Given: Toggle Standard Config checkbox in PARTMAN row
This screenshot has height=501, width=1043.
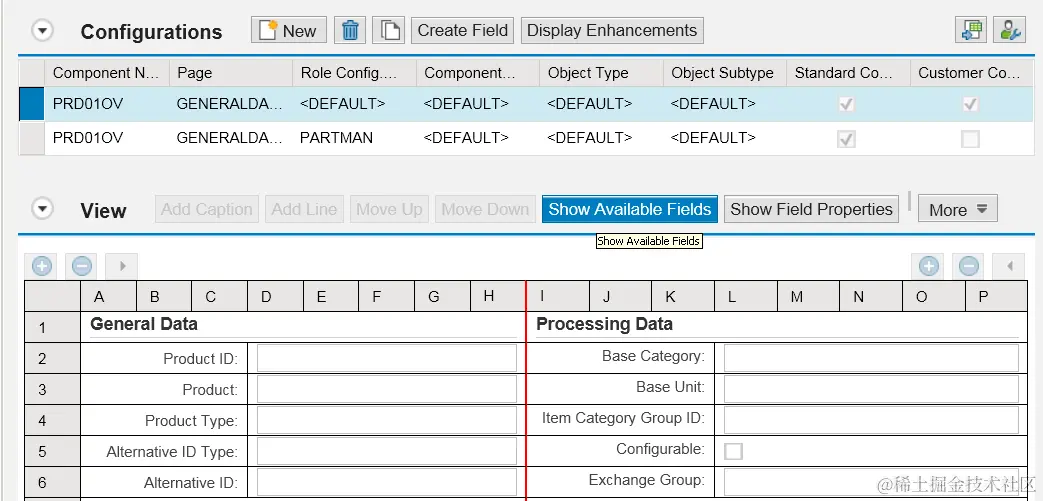Looking at the screenshot, I should click(x=846, y=139).
